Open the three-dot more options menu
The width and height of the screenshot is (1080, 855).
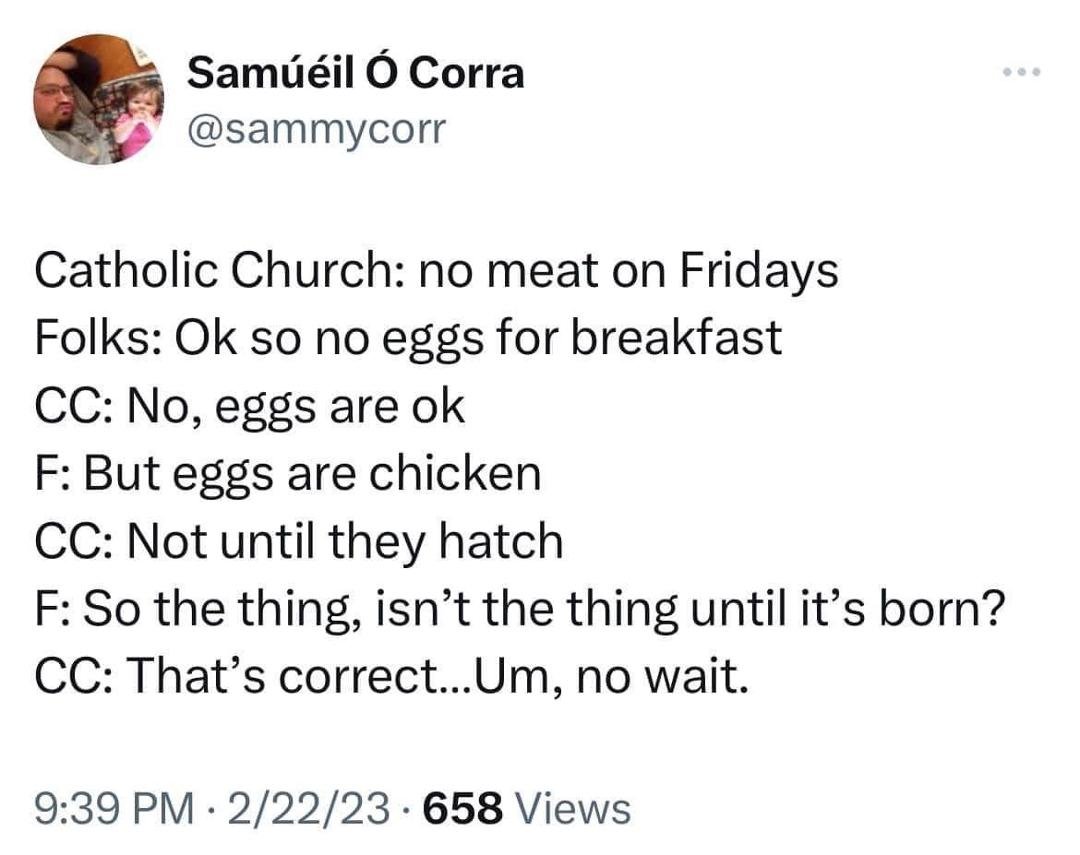[x=1021, y=72]
